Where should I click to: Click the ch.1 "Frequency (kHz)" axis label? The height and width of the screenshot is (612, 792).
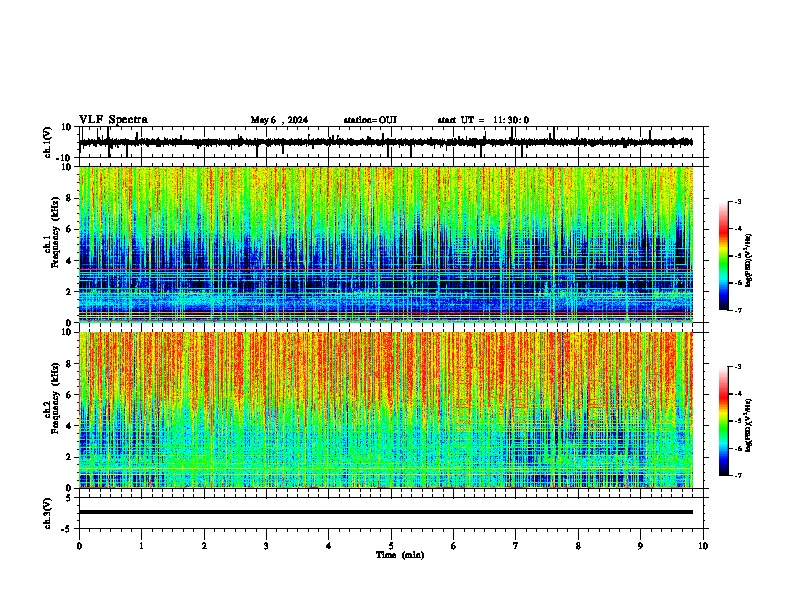(x=55, y=231)
